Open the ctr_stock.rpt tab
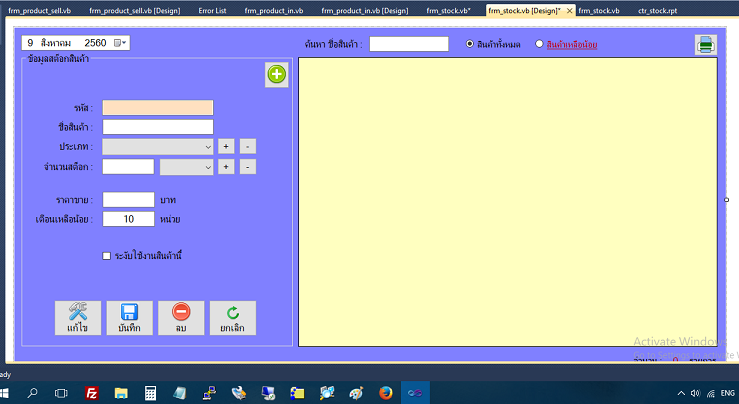This screenshot has height=404, width=739. (x=657, y=10)
